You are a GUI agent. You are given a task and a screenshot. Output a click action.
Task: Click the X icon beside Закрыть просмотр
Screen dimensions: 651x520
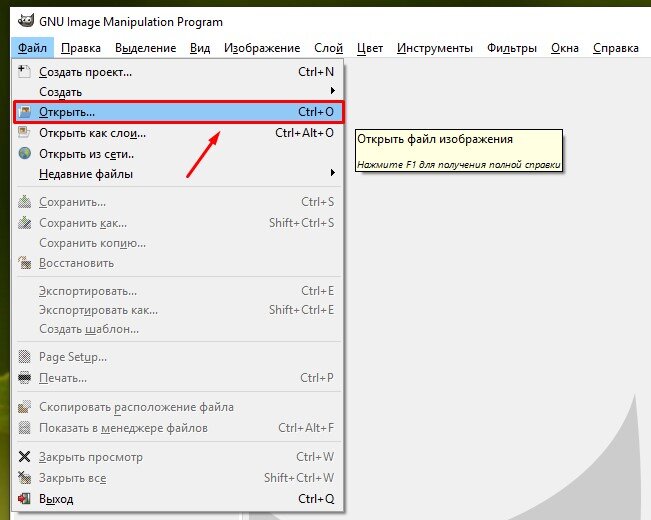pyautogui.click(x=24, y=457)
